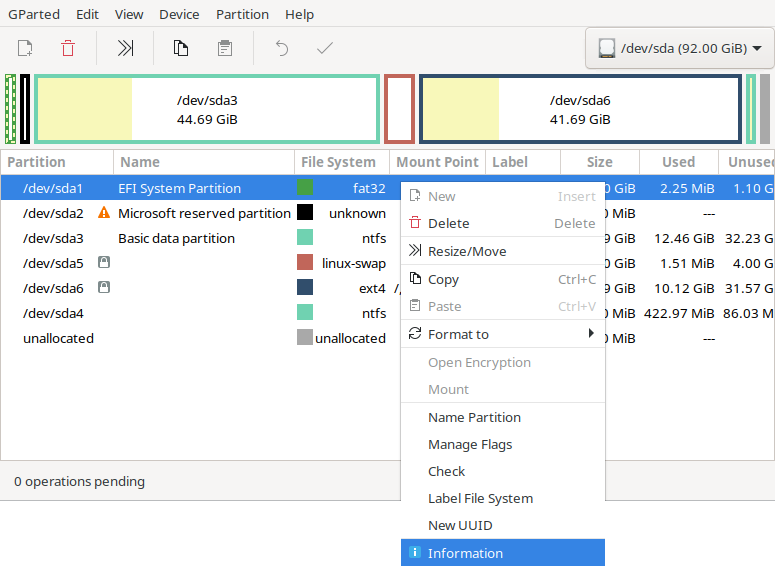This screenshot has width=775, height=566.
Task: Open the /dev/sda device selector dropdown
Action: (x=679, y=48)
